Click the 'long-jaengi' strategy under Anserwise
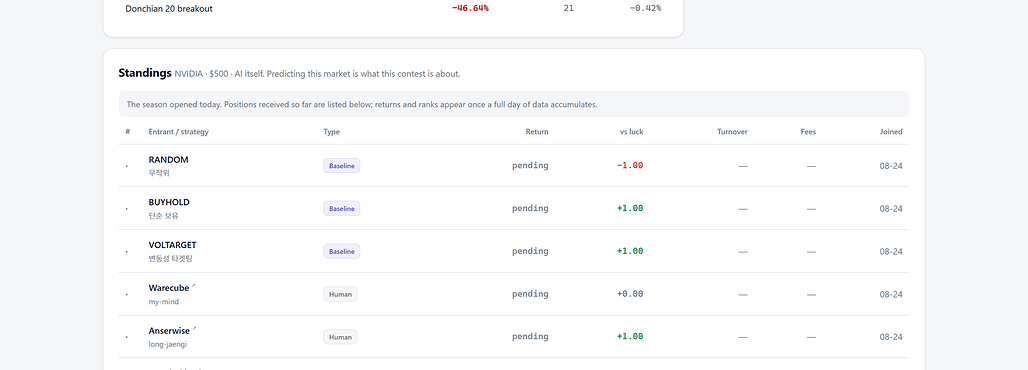 point(168,344)
